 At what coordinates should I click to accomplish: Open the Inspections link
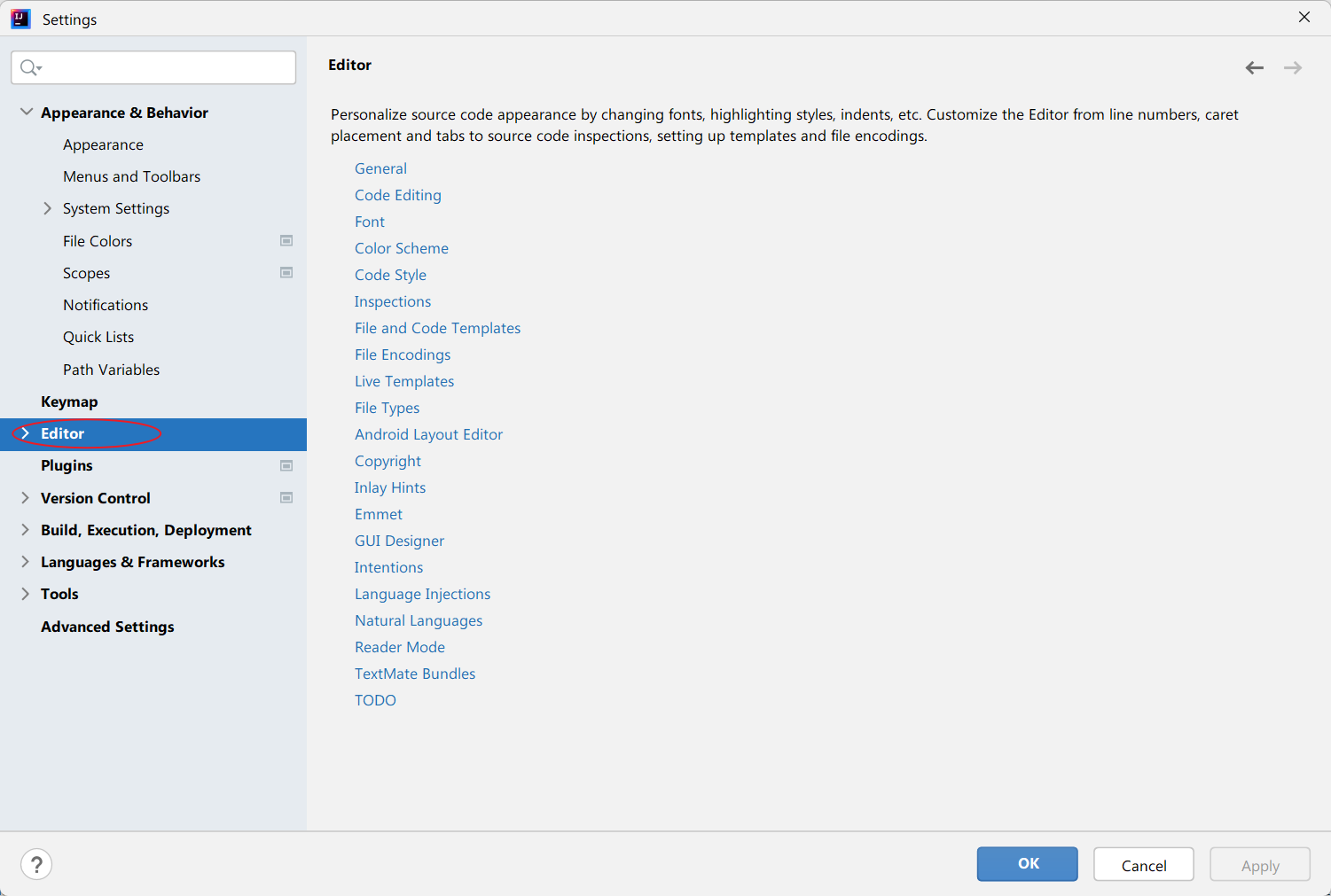pos(393,301)
